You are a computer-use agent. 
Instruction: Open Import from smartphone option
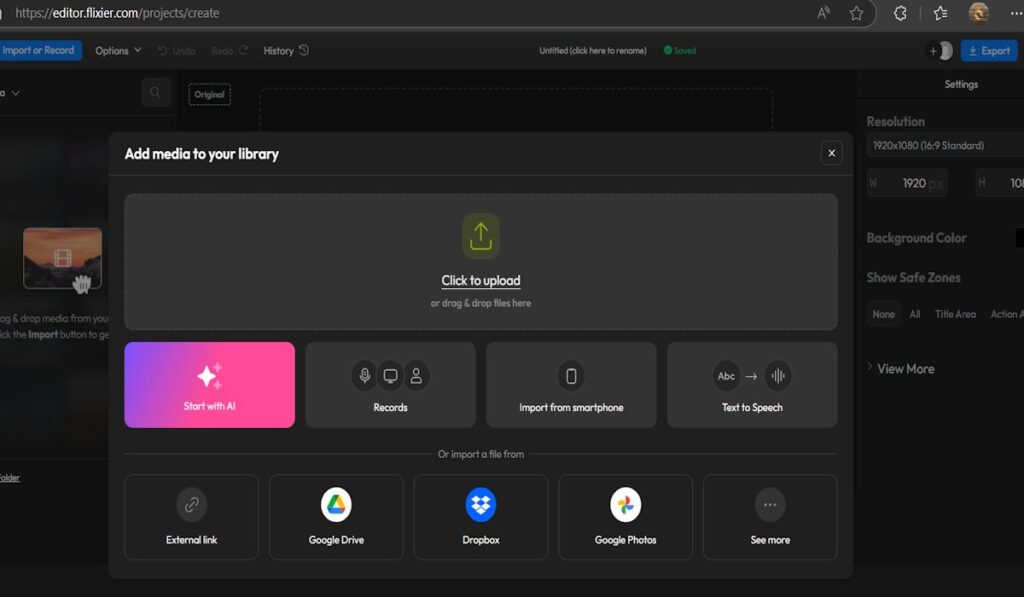(x=571, y=385)
